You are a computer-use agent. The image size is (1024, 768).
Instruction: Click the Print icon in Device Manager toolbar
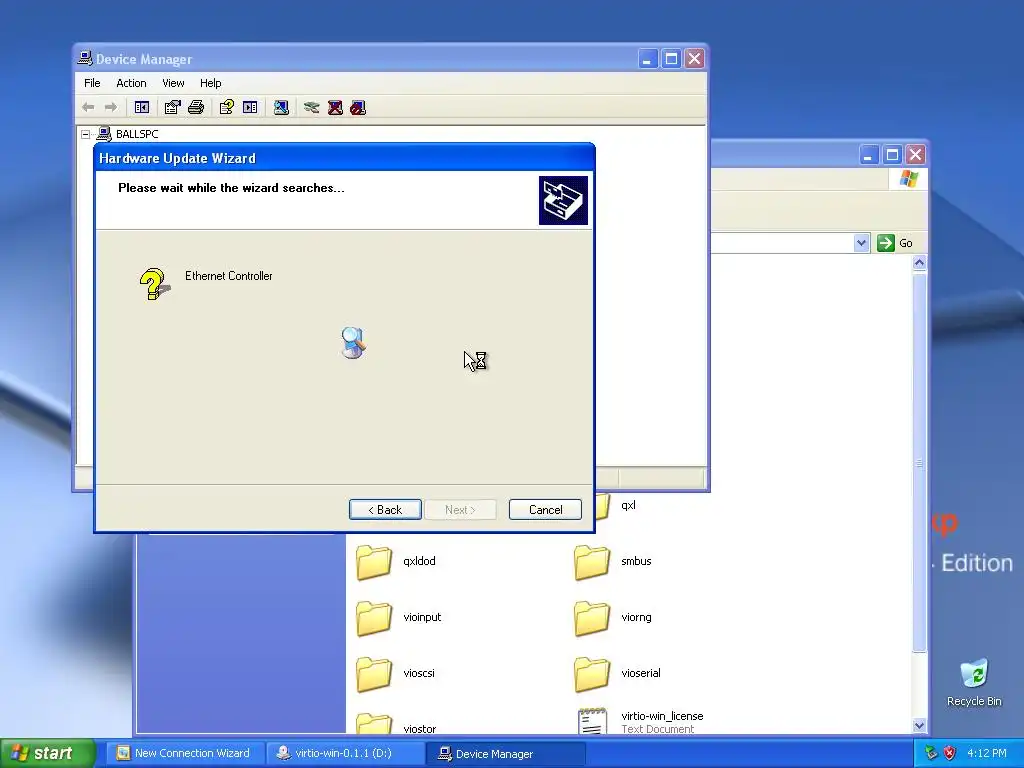click(x=196, y=107)
